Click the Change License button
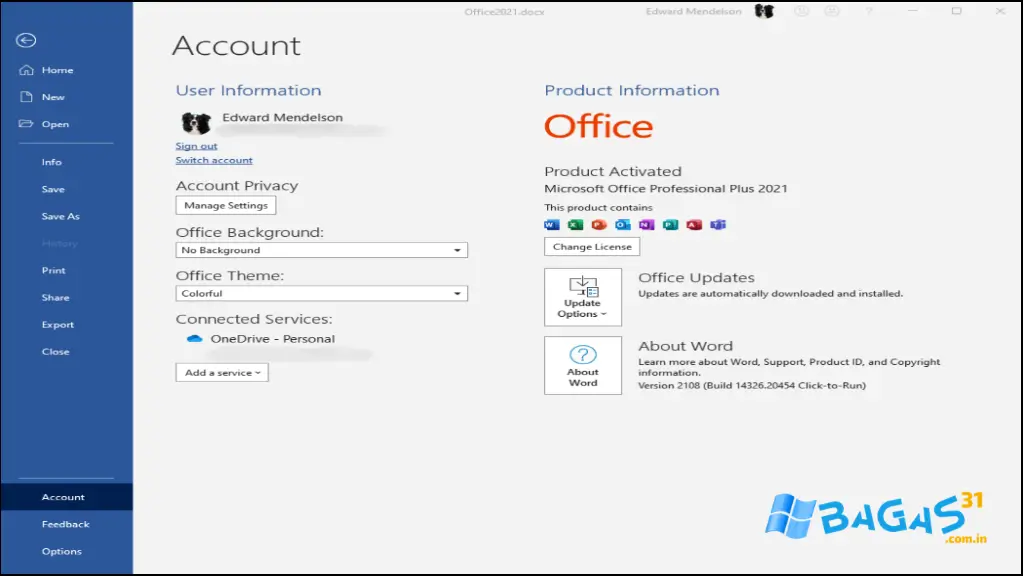The width and height of the screenshot is (1024, 576). click(x=591, y=246)
